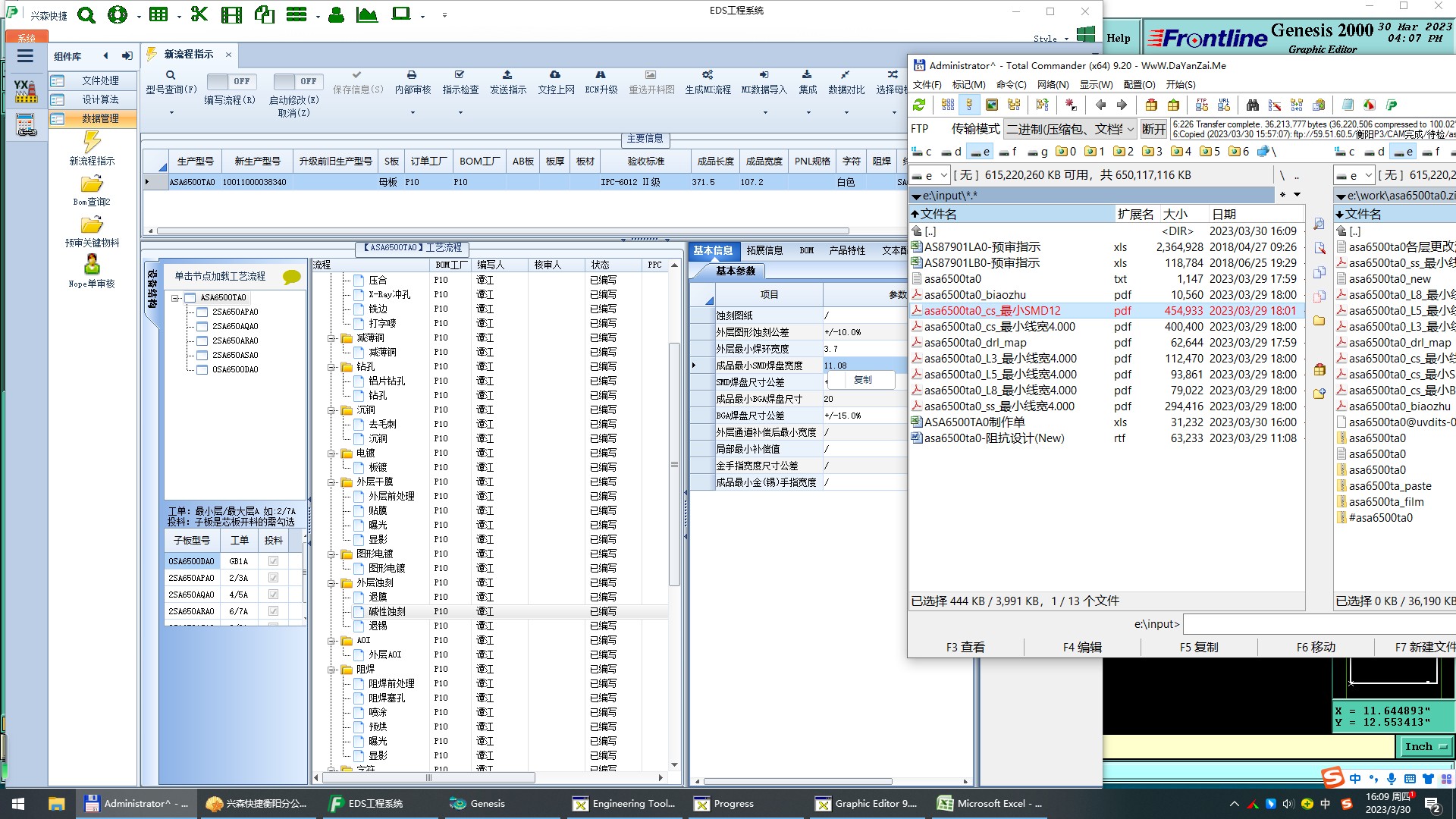Open the Nope单审核 sidebar icon
The image size is (1456, 819).
(x=92, y=265)
